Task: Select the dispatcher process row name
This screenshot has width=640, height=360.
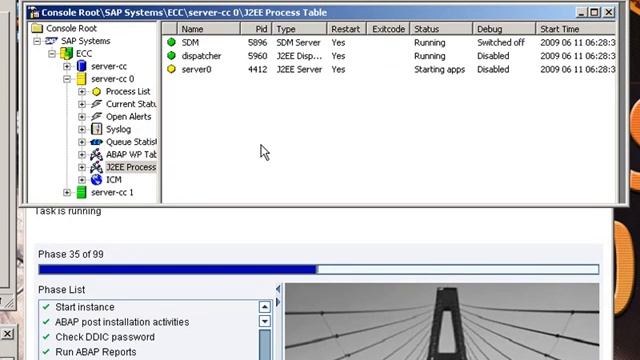Action: (x=201, y=56)
